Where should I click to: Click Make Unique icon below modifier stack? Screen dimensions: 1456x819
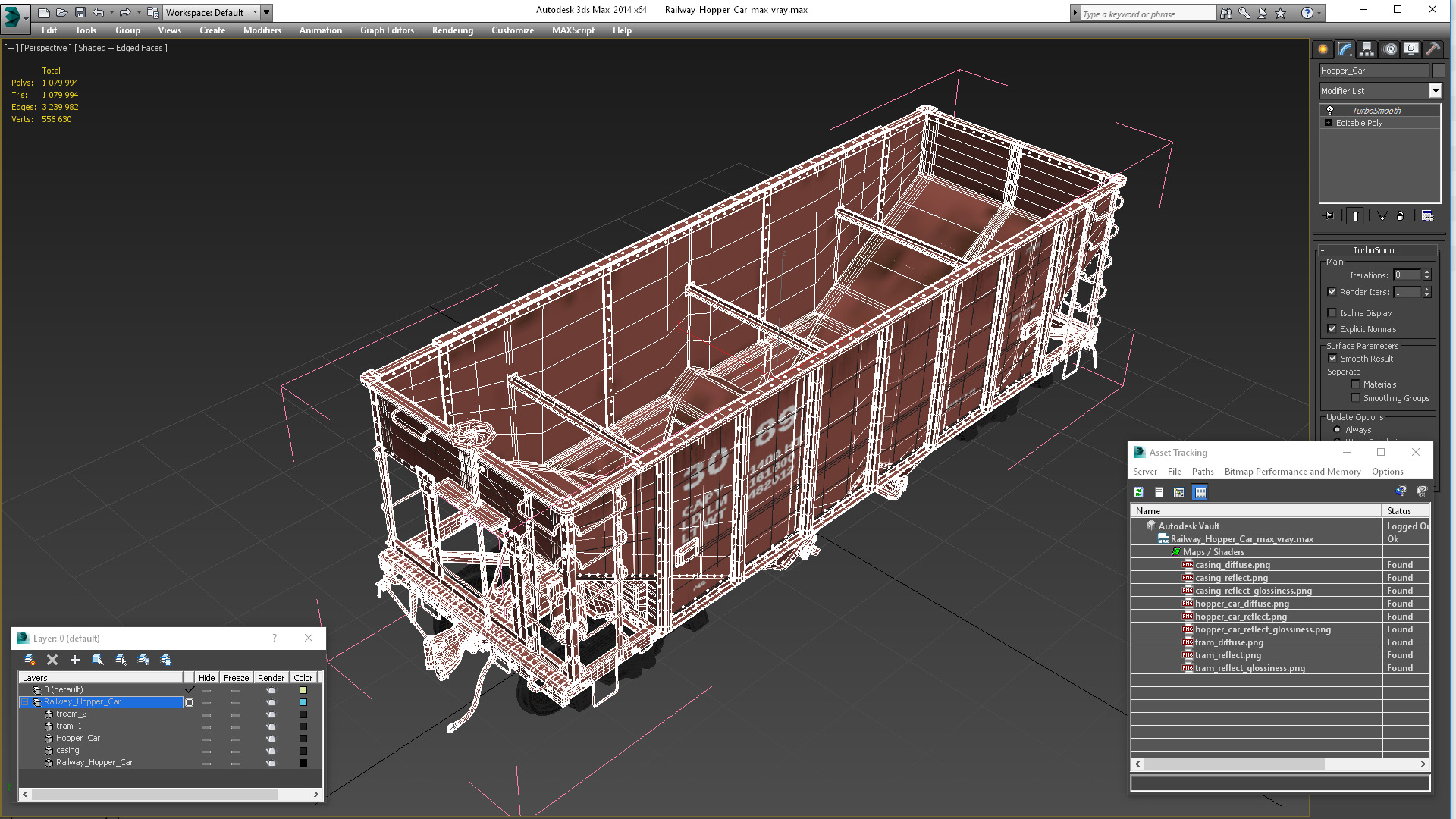click(x=1382, y=216)
